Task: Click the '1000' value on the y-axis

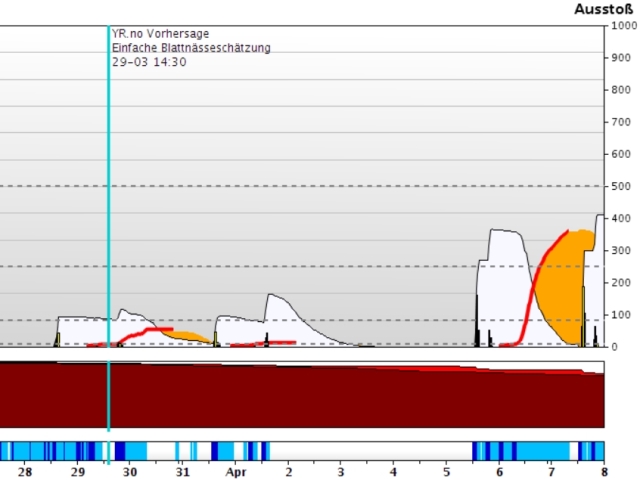Action: click(x=622, y=26)
